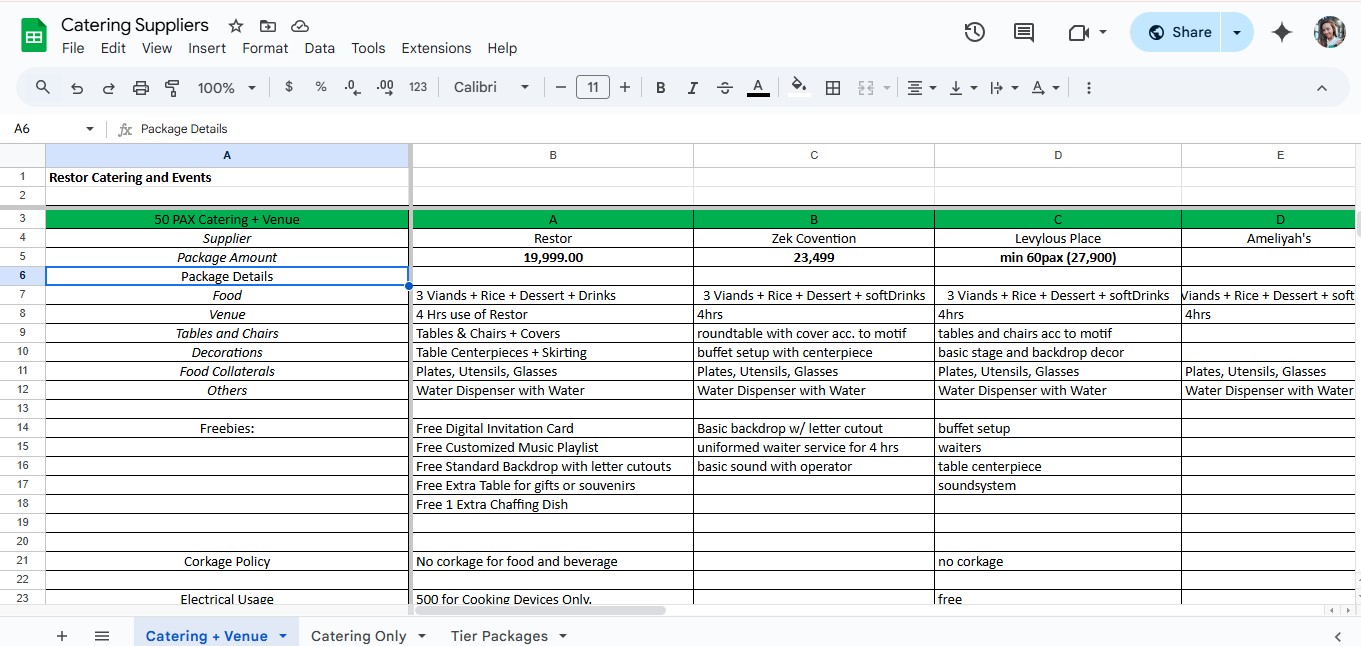This screenshot has width=1361, height=646.
Task: Open the Share button dropdown arrow
Action: (1237, 32)
